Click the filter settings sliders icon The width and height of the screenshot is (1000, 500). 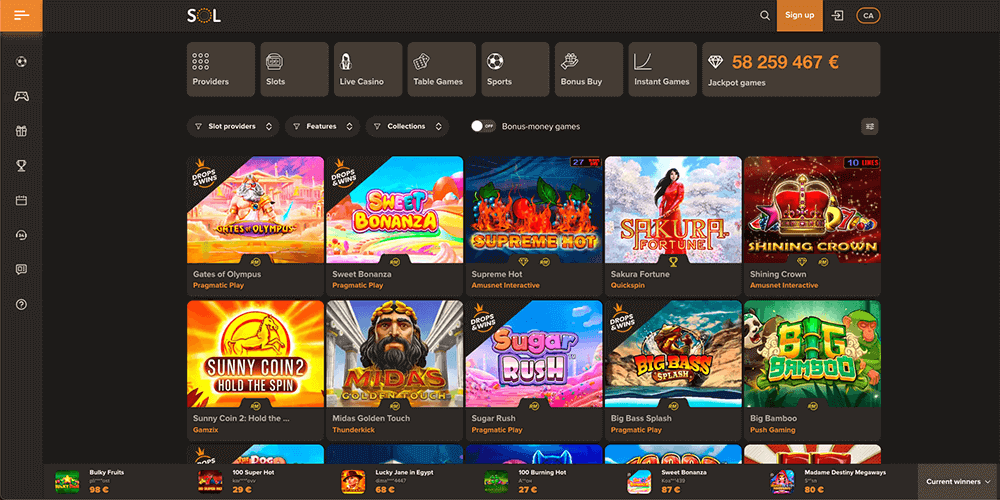[x=869, y=126]
